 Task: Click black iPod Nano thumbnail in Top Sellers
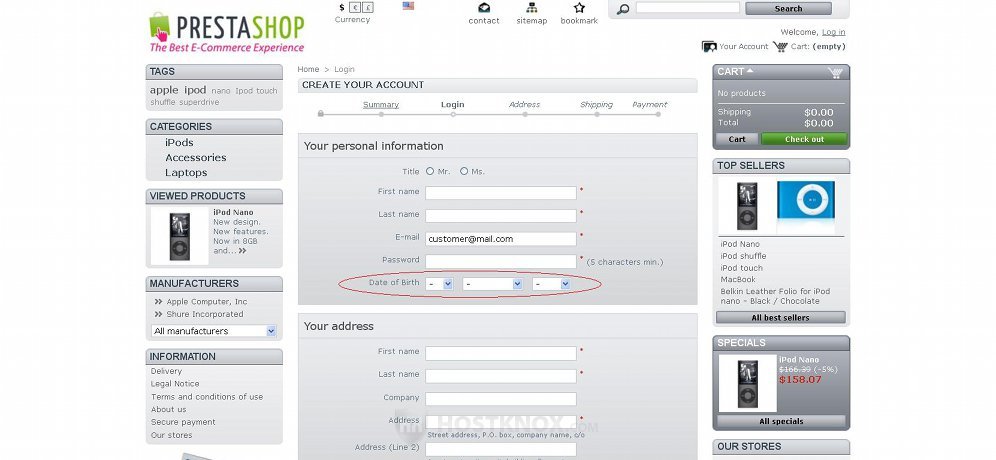[x=747, y=206]
